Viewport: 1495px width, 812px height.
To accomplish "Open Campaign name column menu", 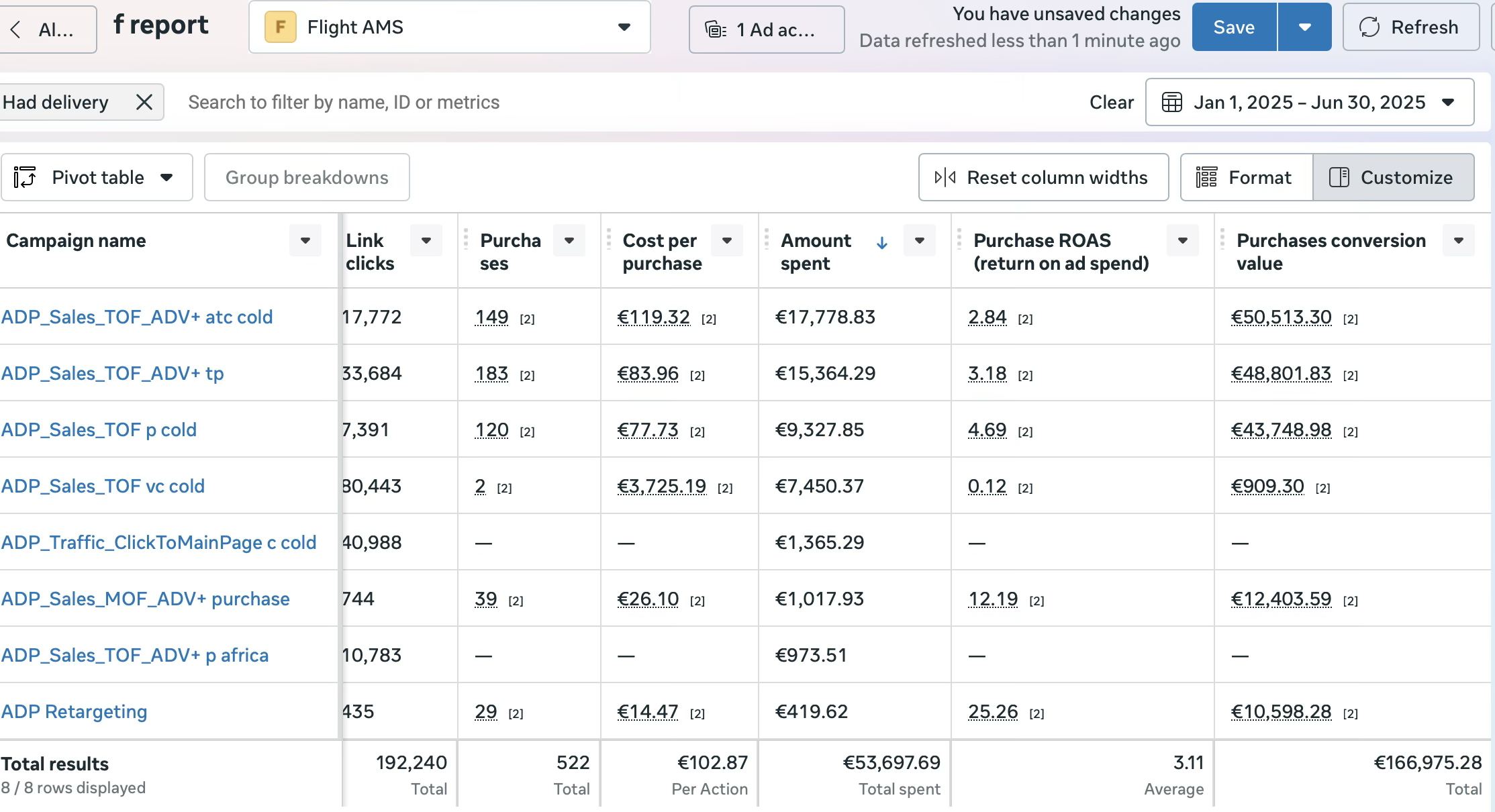I will 305,240.
